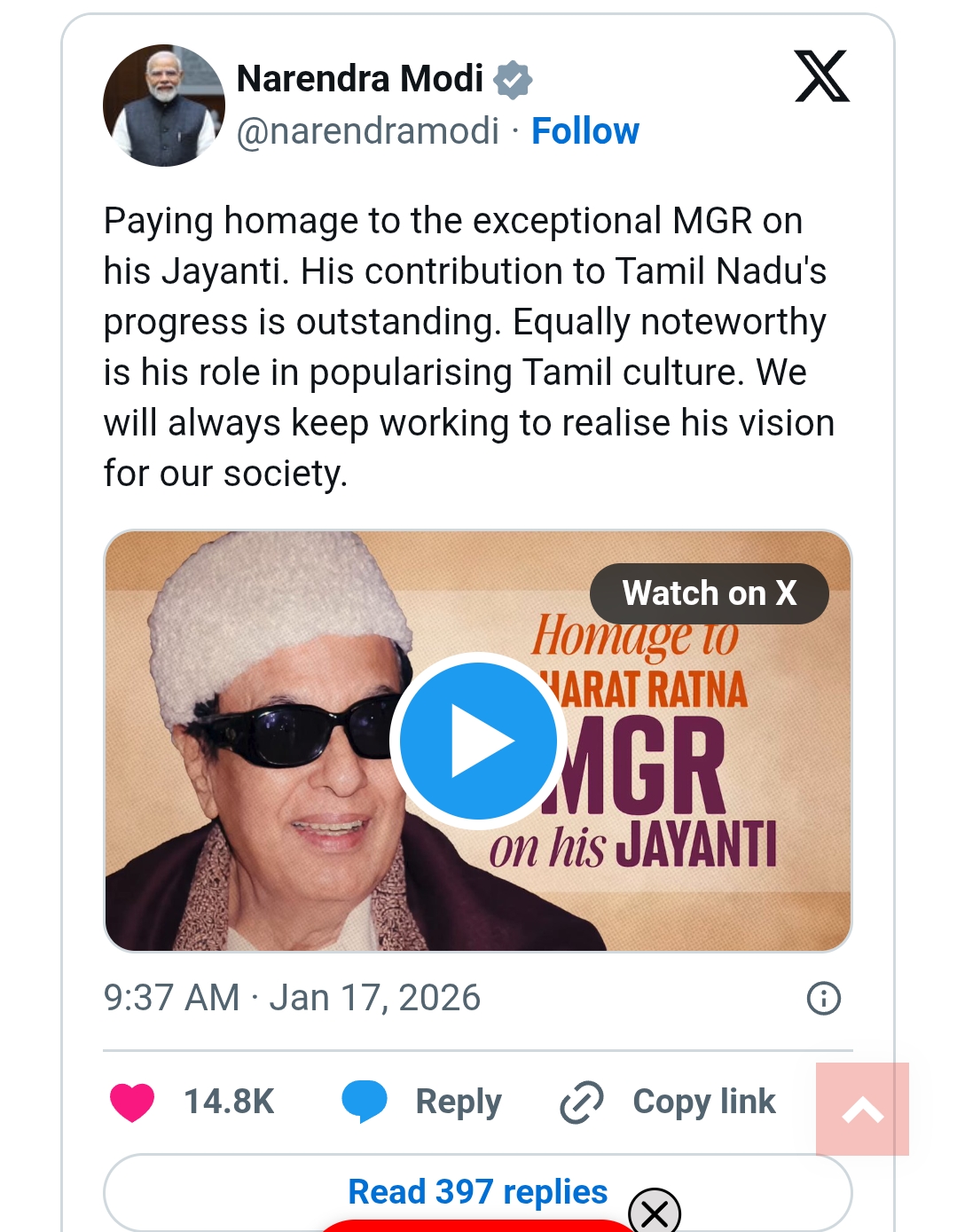957x1232 pixels.
Task: Click the 14.8K like count
Action: point(226,1102)
